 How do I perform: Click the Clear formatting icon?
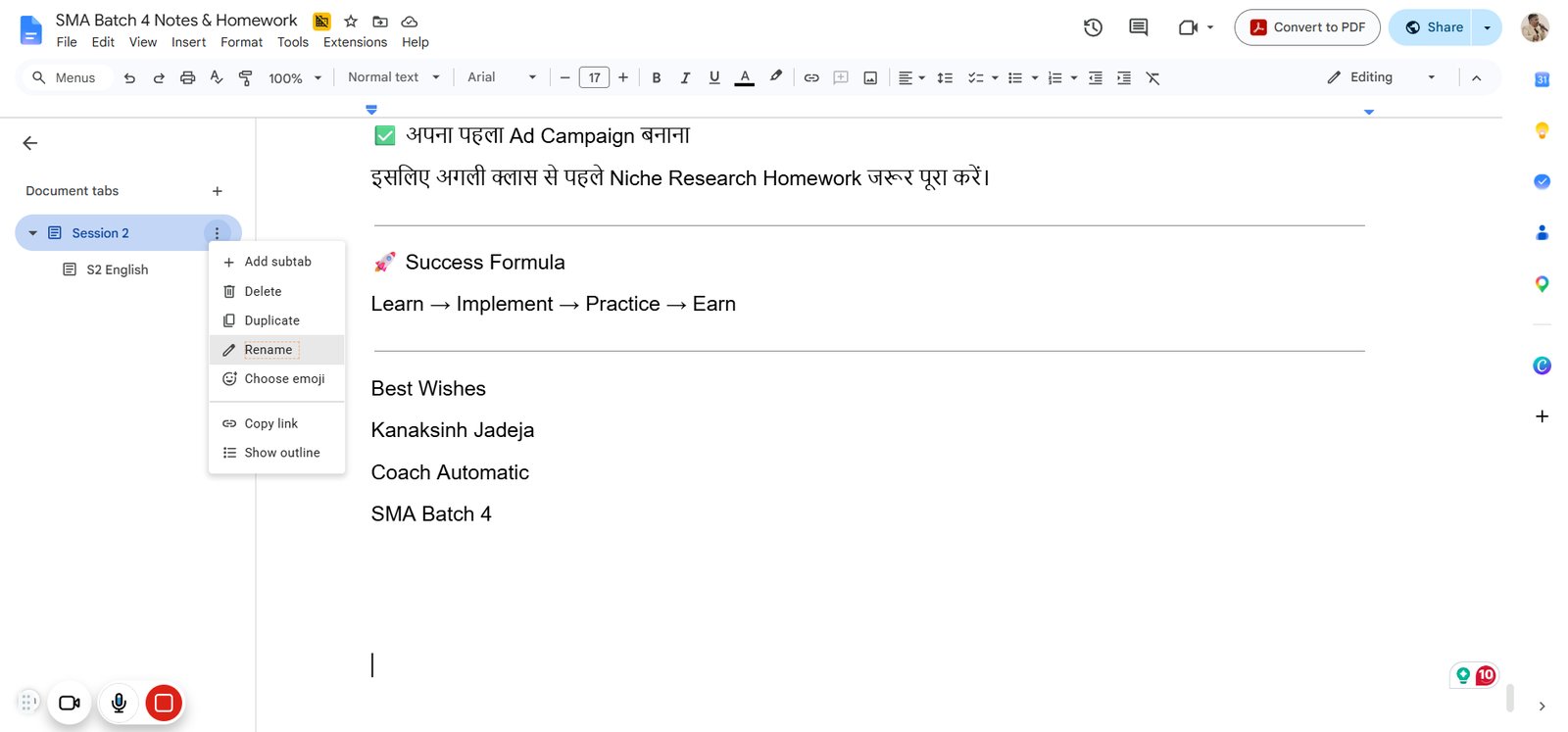pos(1152,77)
